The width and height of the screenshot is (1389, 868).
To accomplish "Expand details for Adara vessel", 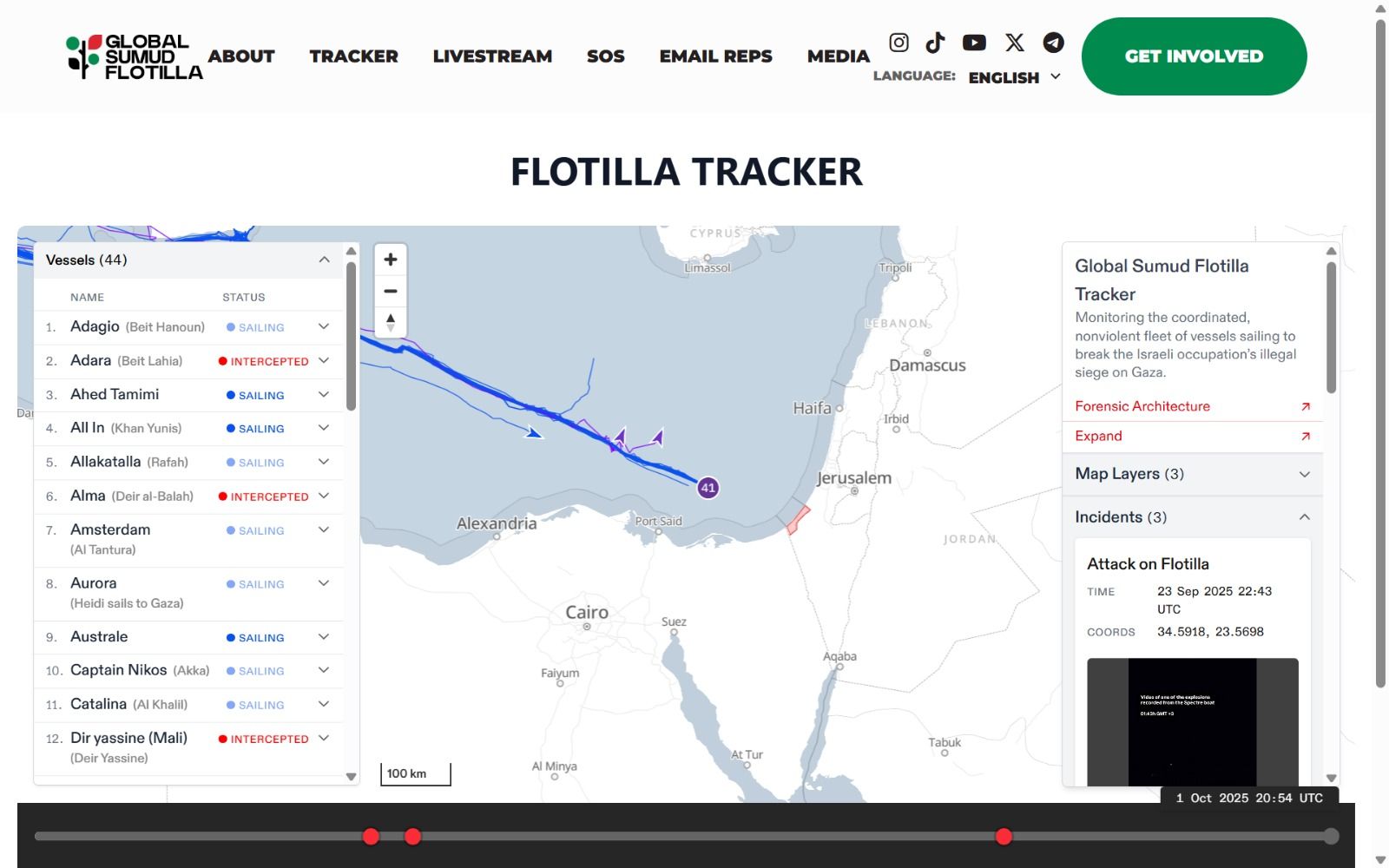I will [324, 360].
